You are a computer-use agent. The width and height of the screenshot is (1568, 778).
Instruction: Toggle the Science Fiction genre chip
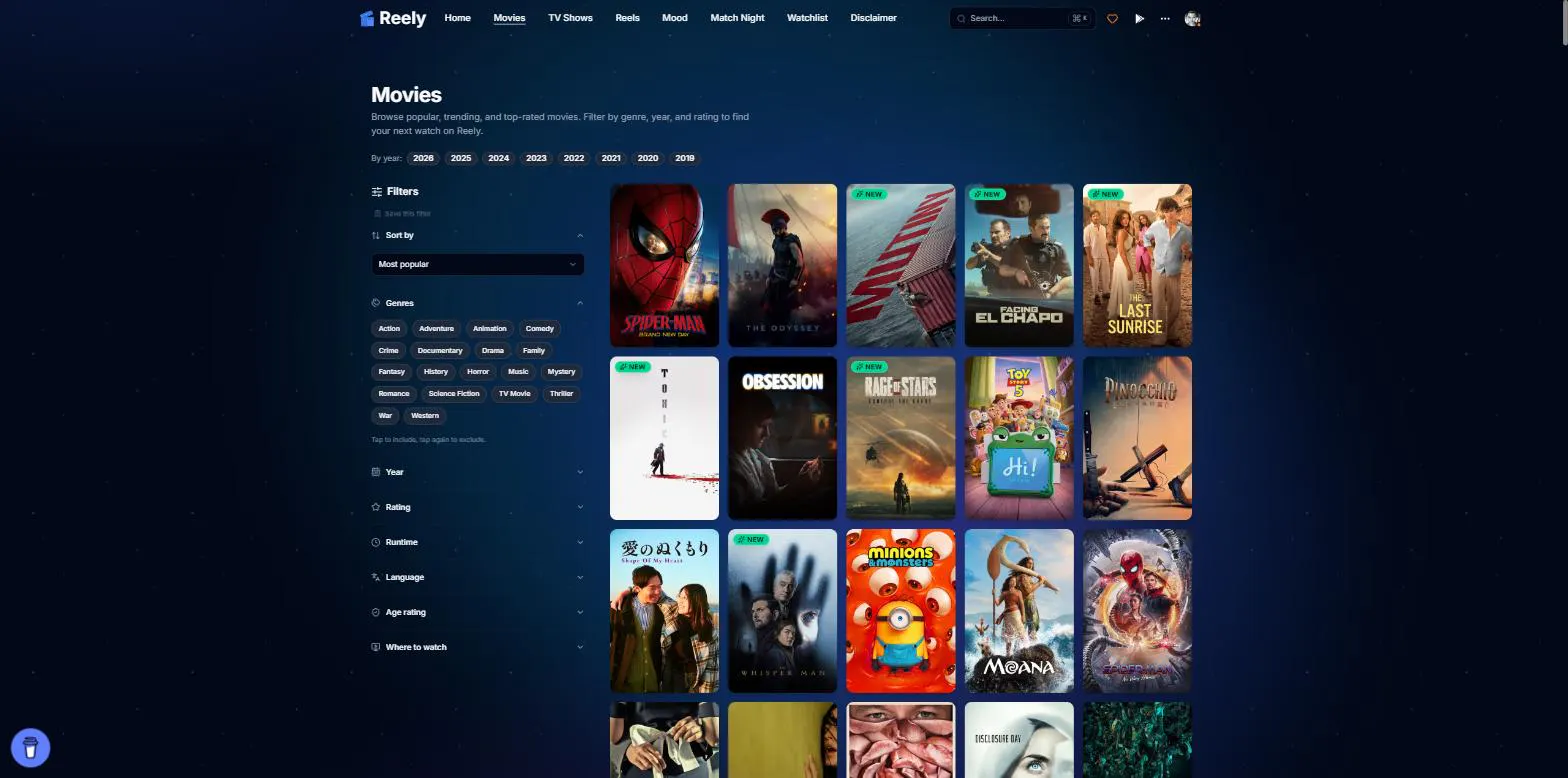(x=454, y=393)
